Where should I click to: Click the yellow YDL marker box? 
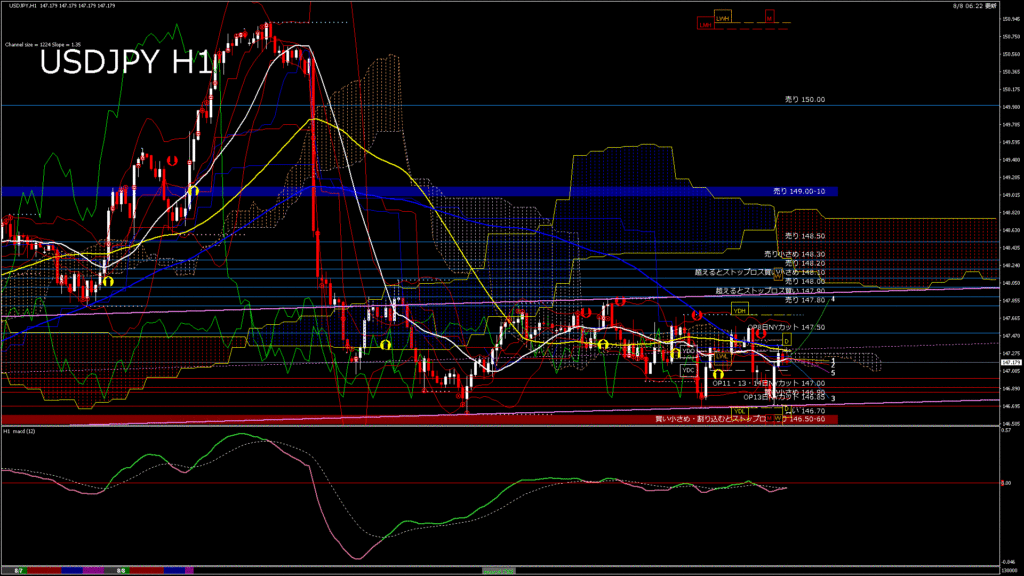(x=740, y=411)
